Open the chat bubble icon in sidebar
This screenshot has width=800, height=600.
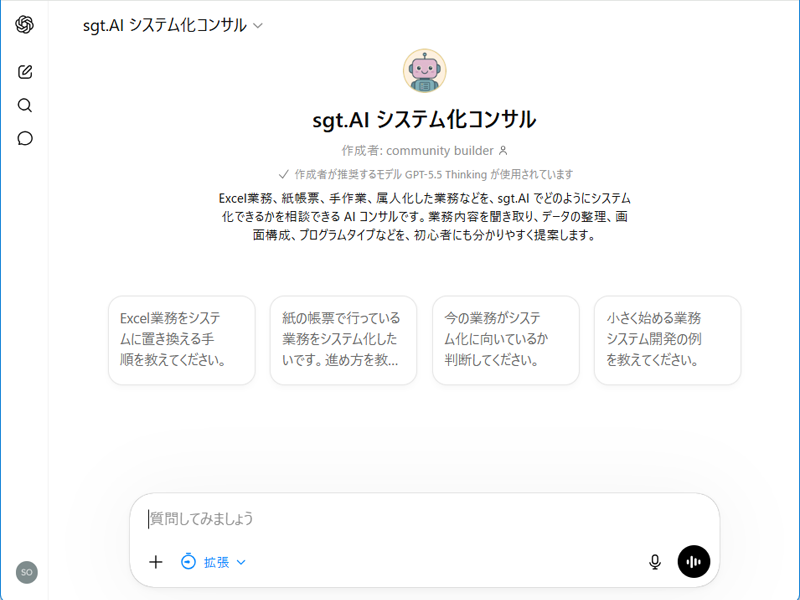pyautogui.click(x=24, y=138)
